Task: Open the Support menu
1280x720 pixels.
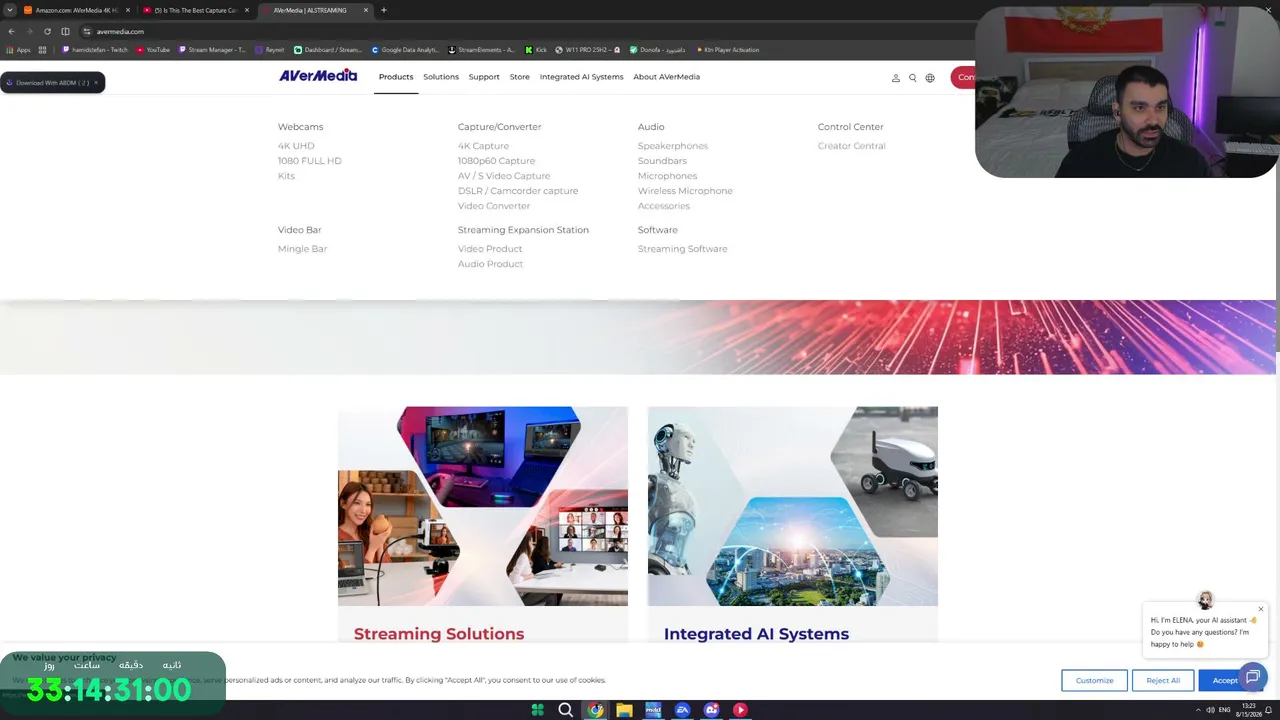Action: 484,77
